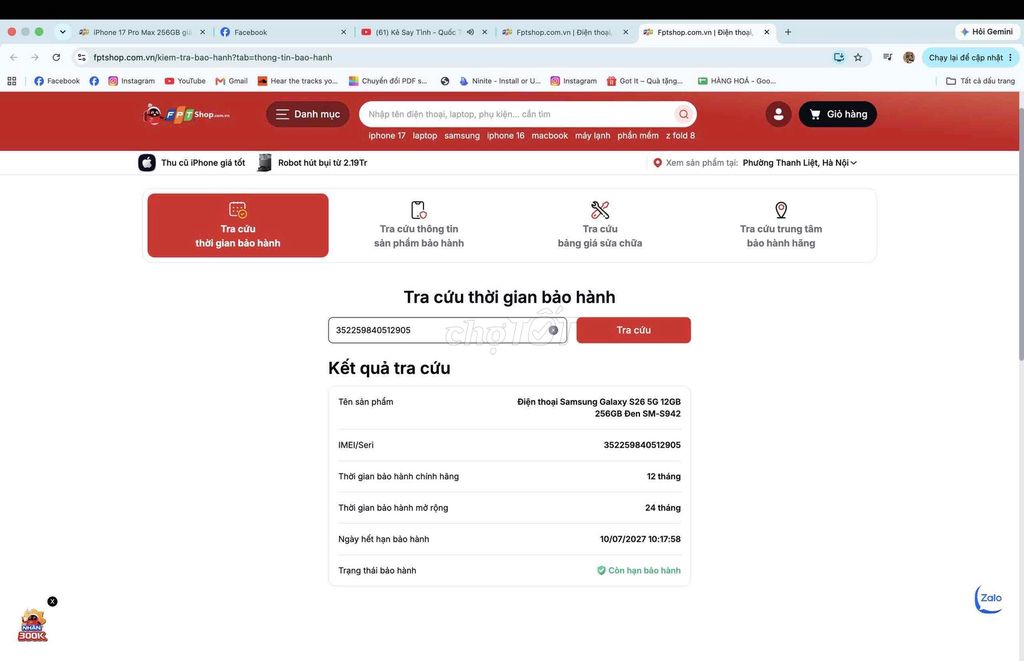Click the install app icon in address bar

pos(839,57)
